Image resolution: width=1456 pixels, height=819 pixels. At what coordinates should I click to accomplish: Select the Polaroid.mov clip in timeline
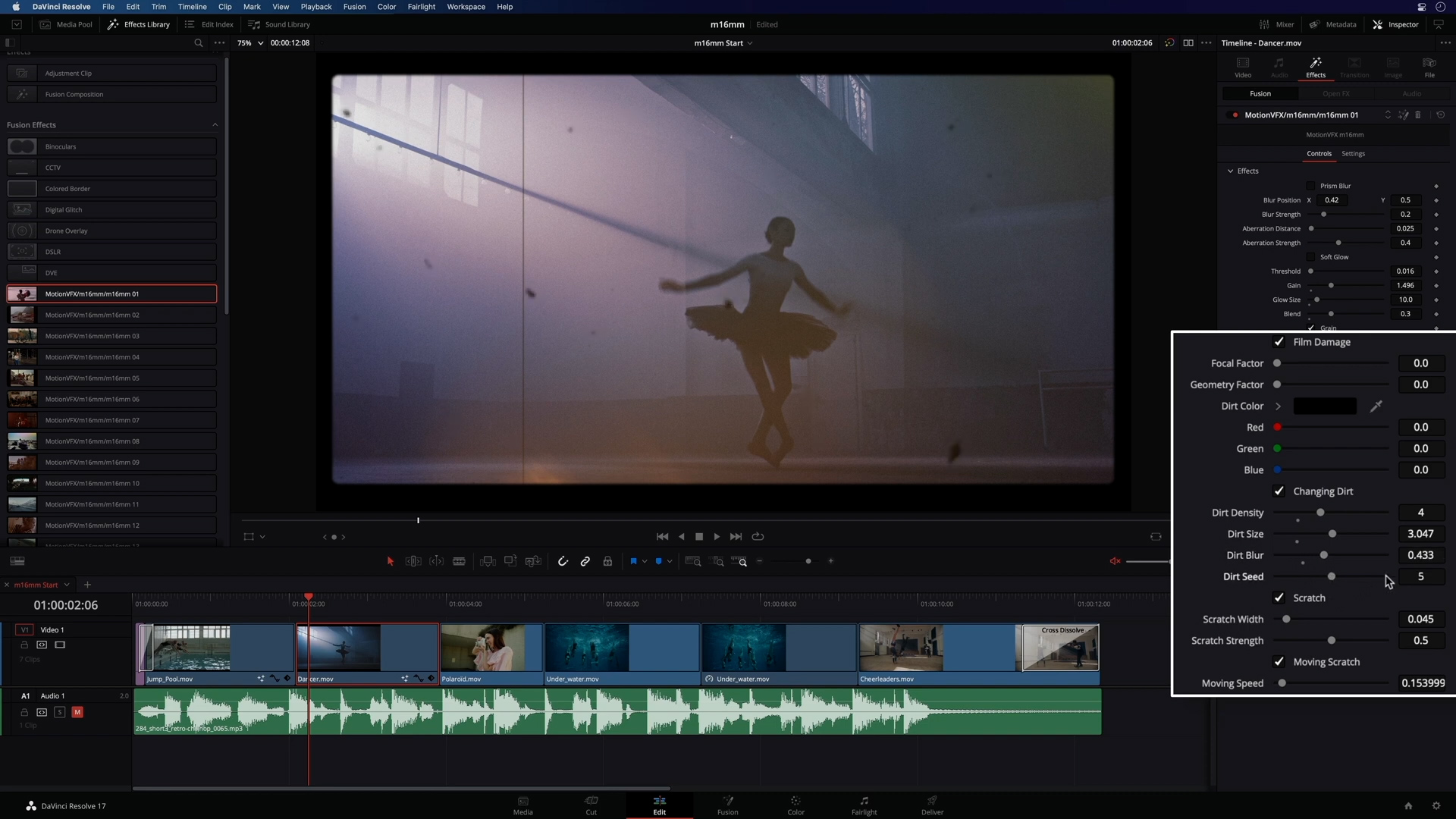491,654
